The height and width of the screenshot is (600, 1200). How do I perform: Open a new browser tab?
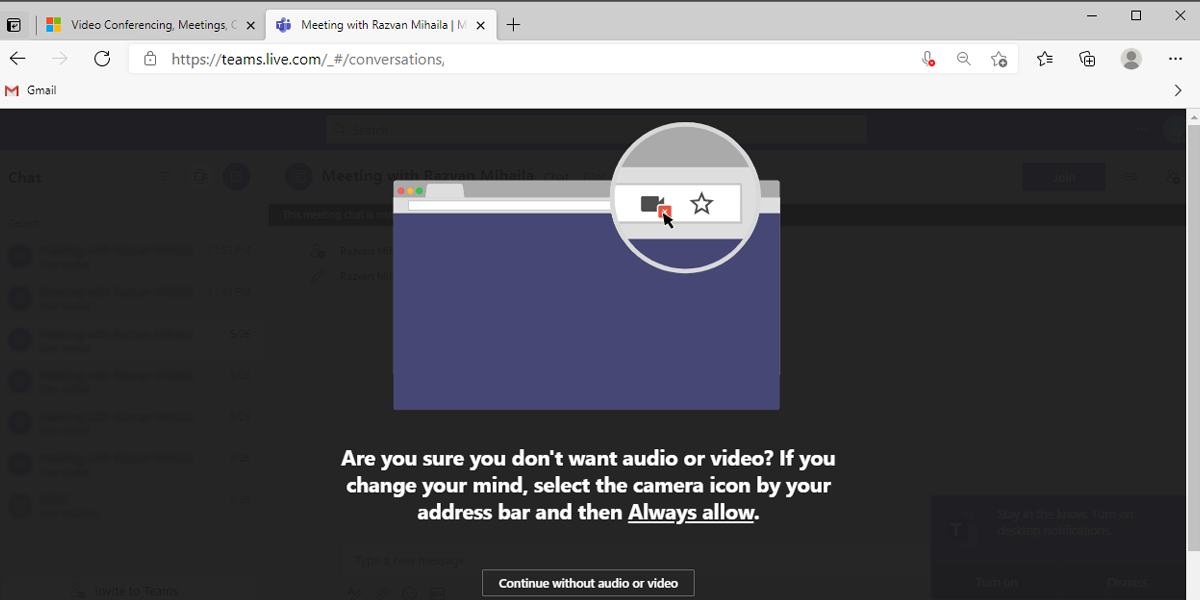coord(513,25)
